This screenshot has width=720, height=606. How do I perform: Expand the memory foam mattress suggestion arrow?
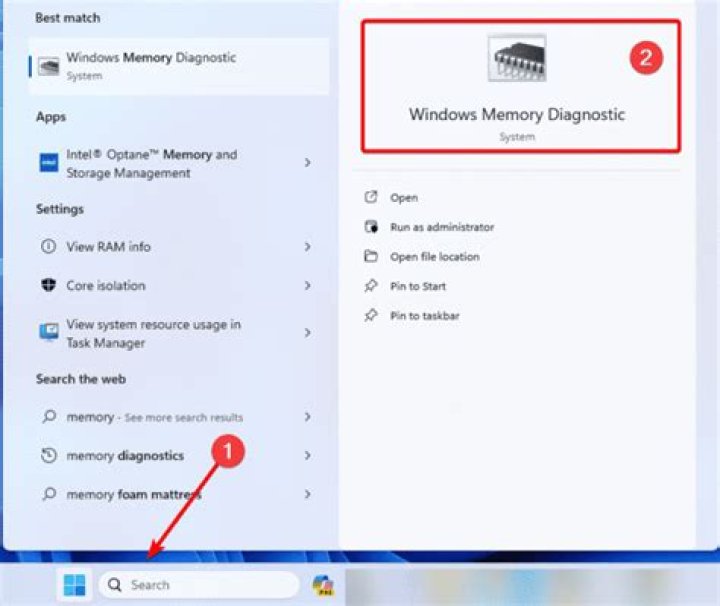click(307, 495)
